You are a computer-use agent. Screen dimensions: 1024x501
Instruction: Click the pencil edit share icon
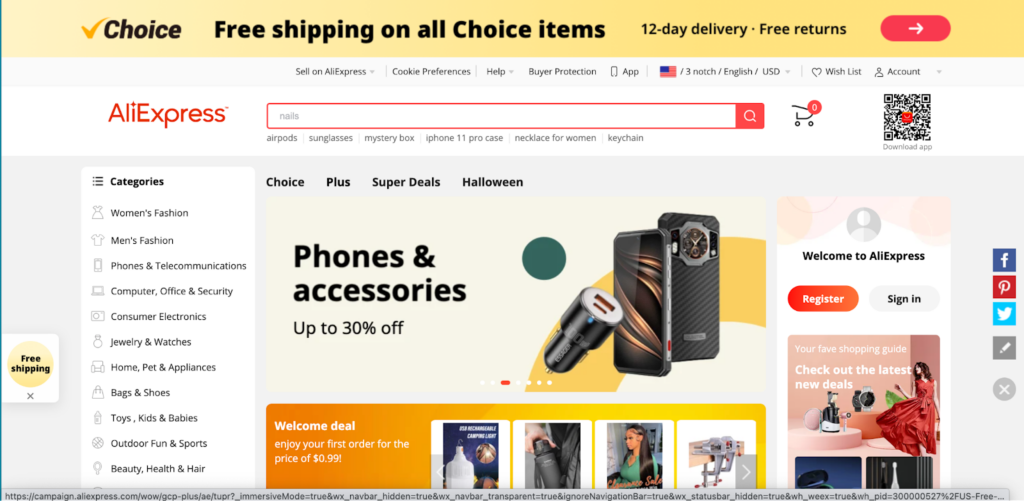[1004, 348]
